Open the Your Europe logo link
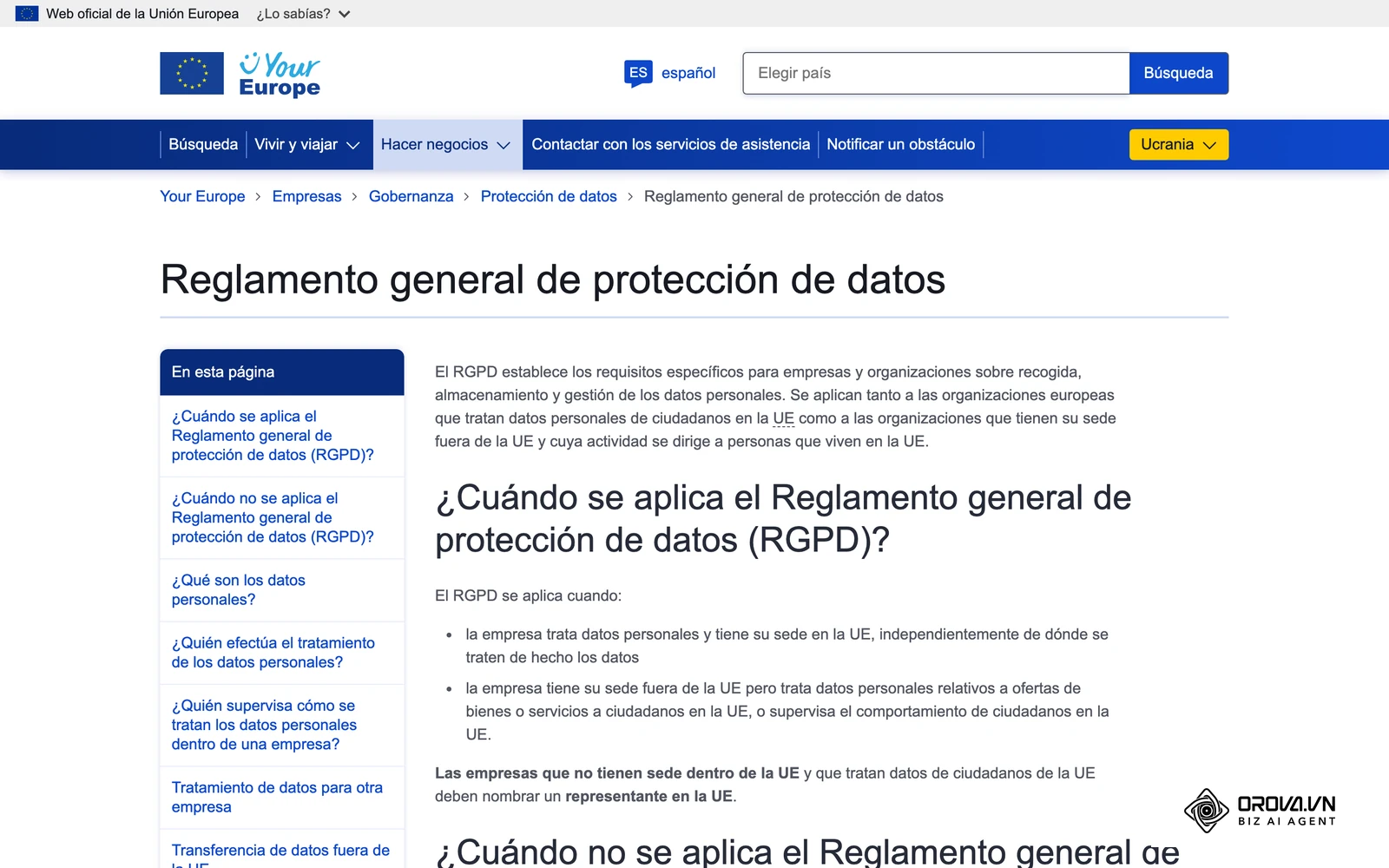 (x=280, y=75)
